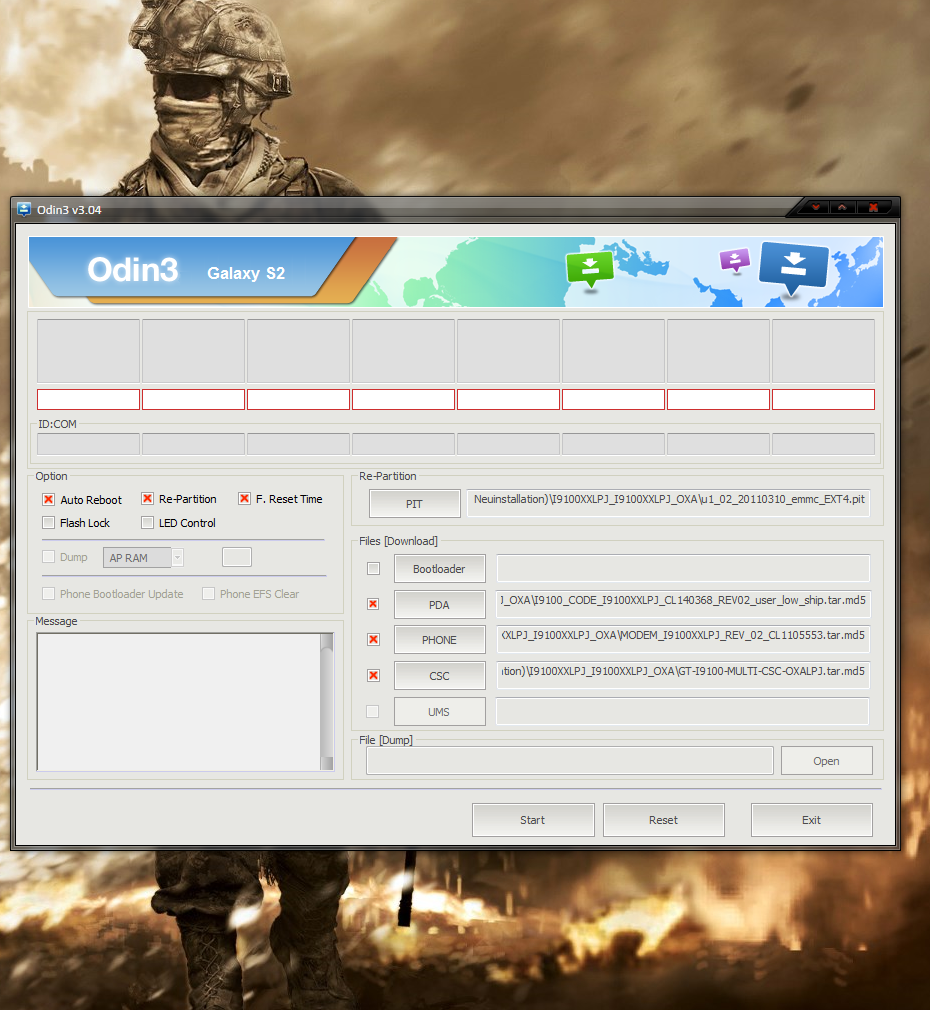Enable the Bootloader file checkbox
The width and height of the screenshot is (930, 1010).
[x=373, y=568]
